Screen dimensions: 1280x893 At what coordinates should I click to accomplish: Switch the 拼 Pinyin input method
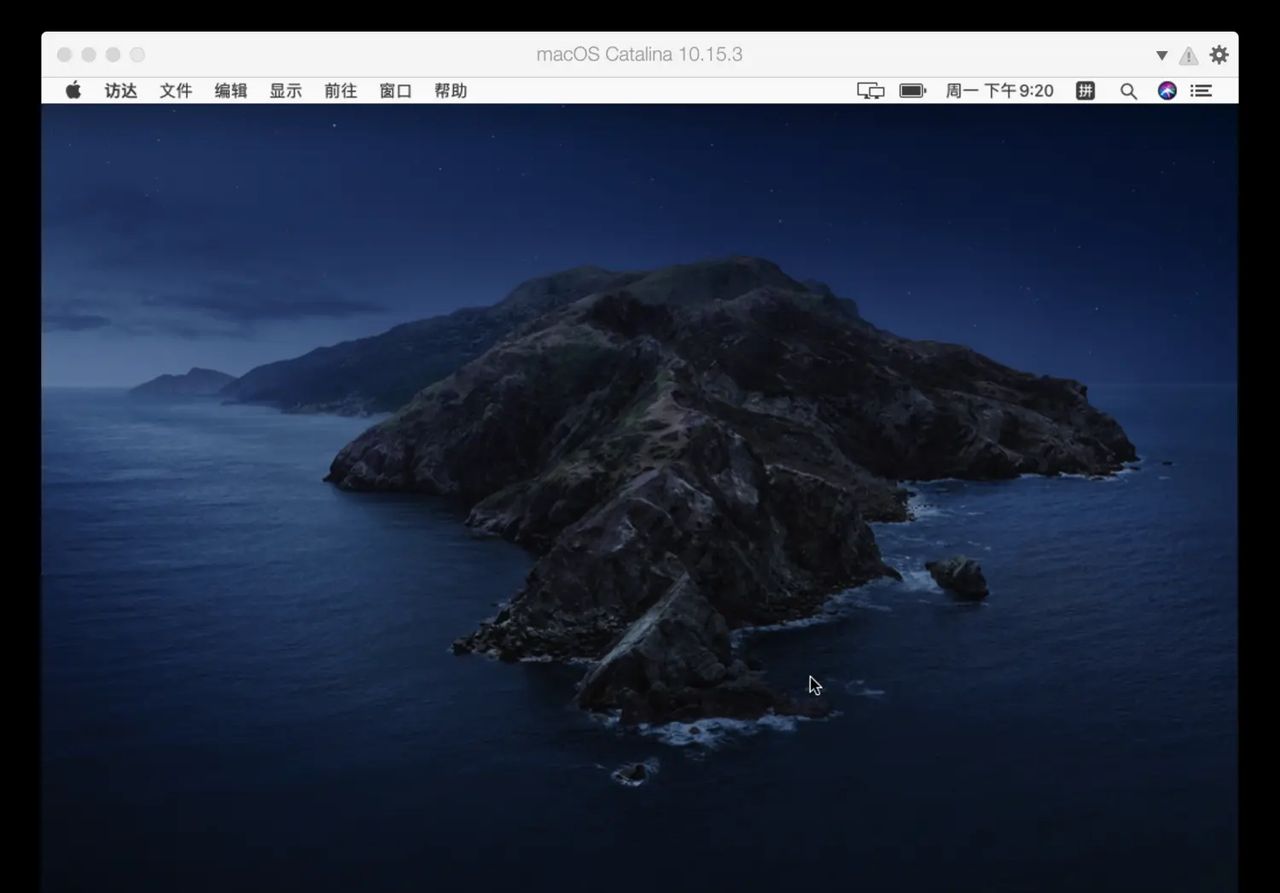point(1085,91)
